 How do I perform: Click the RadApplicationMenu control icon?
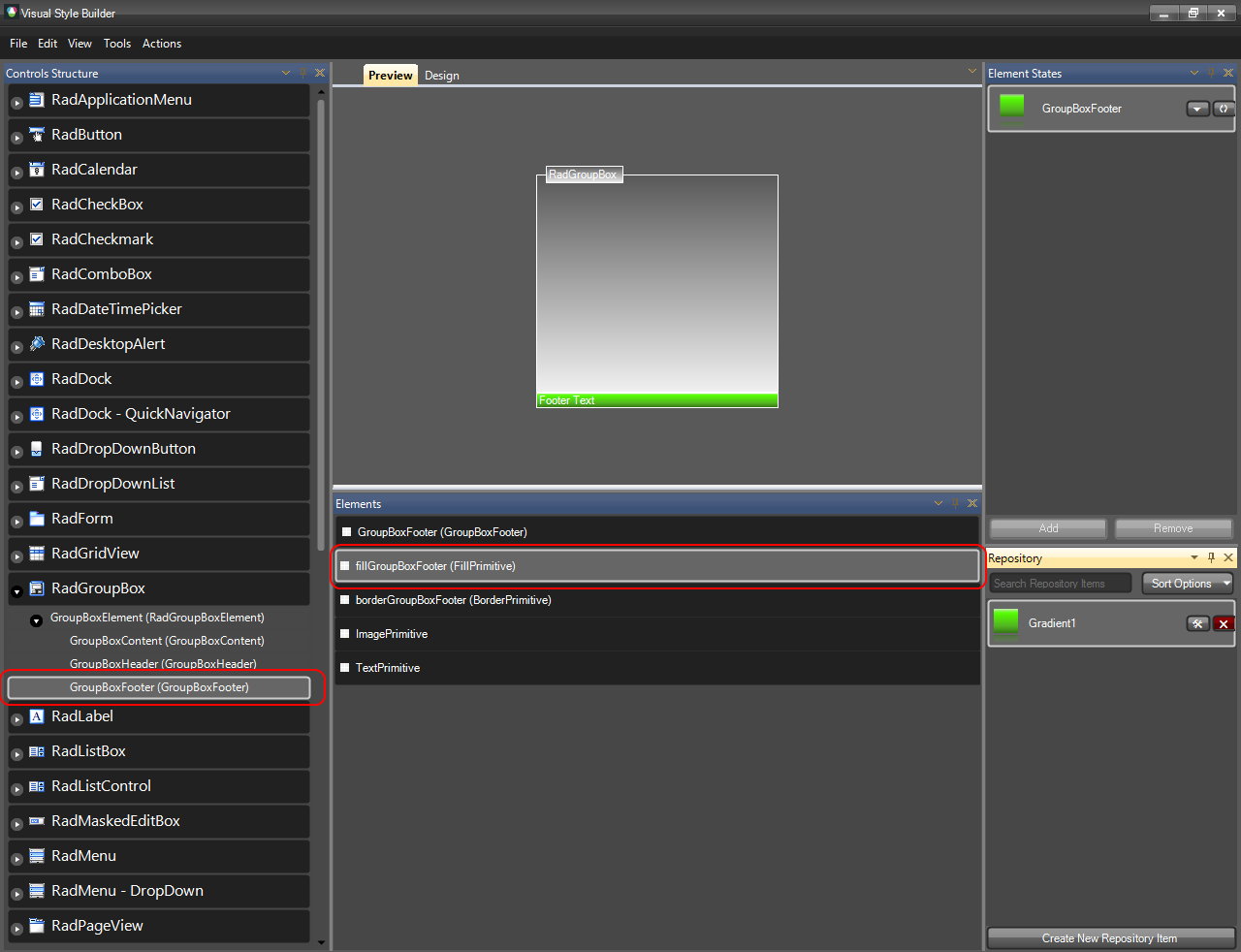[37, 100]
